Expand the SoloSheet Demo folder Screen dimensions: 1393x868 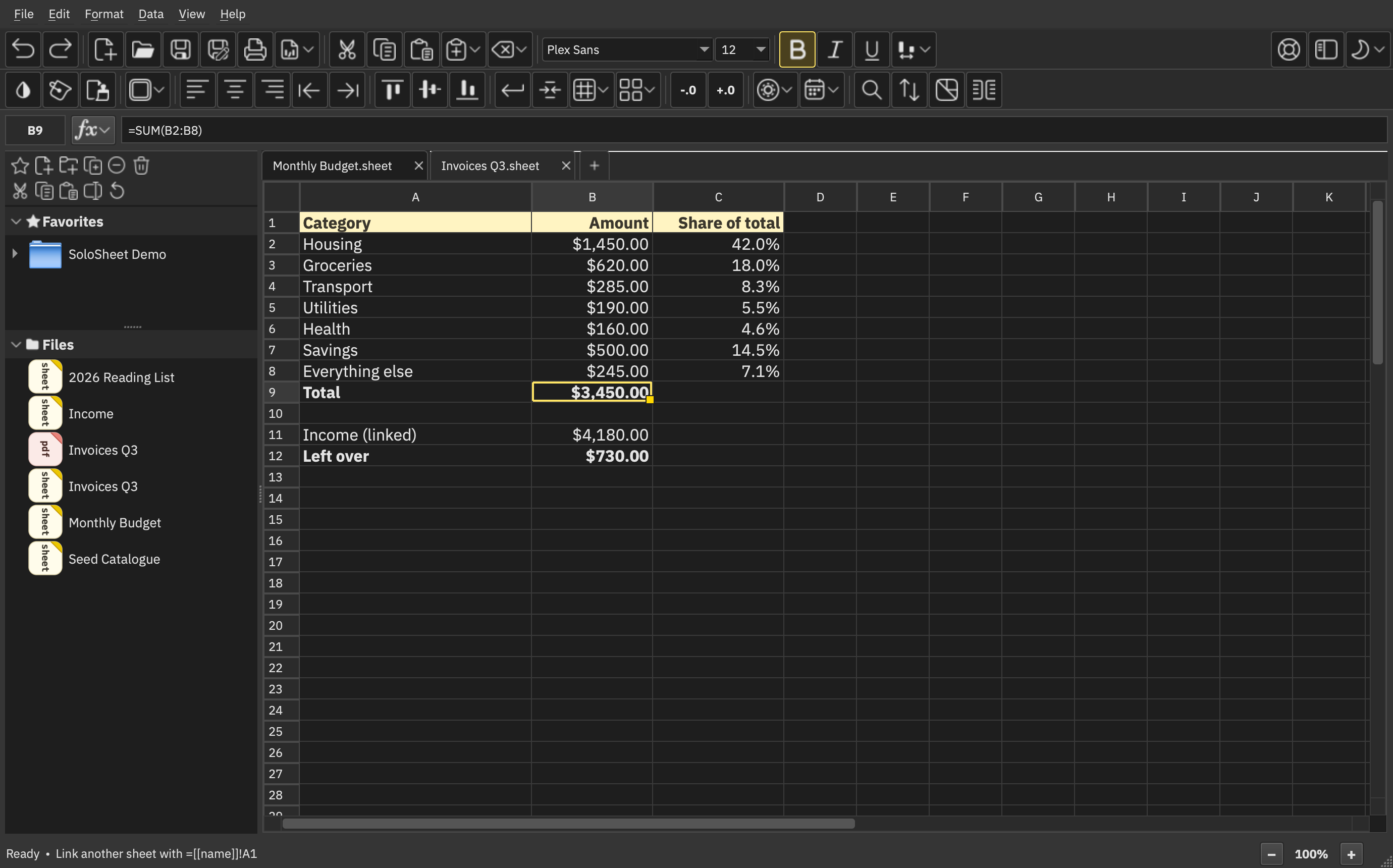[x=15, y=253]
